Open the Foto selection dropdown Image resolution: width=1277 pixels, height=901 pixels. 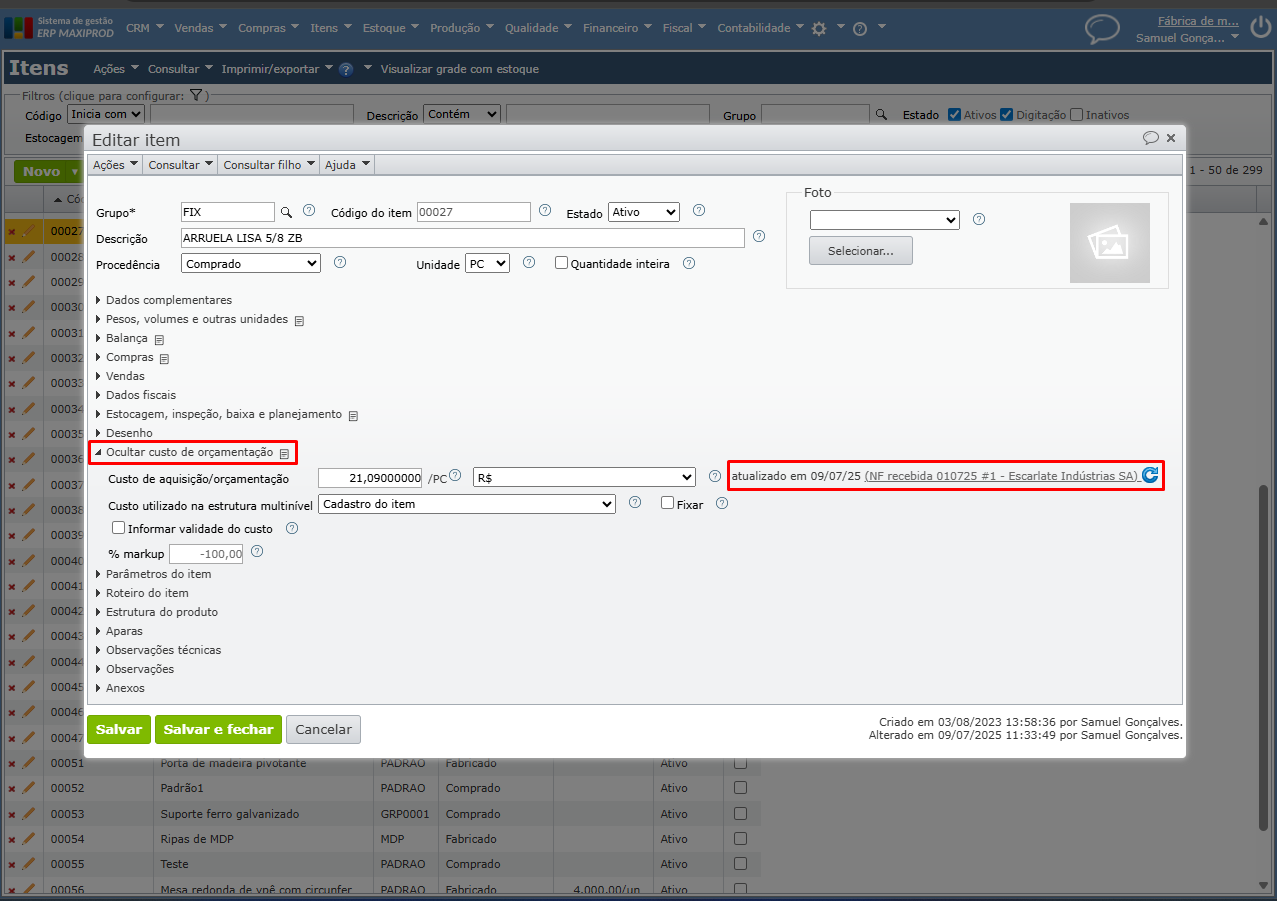(x=884, y=219)
